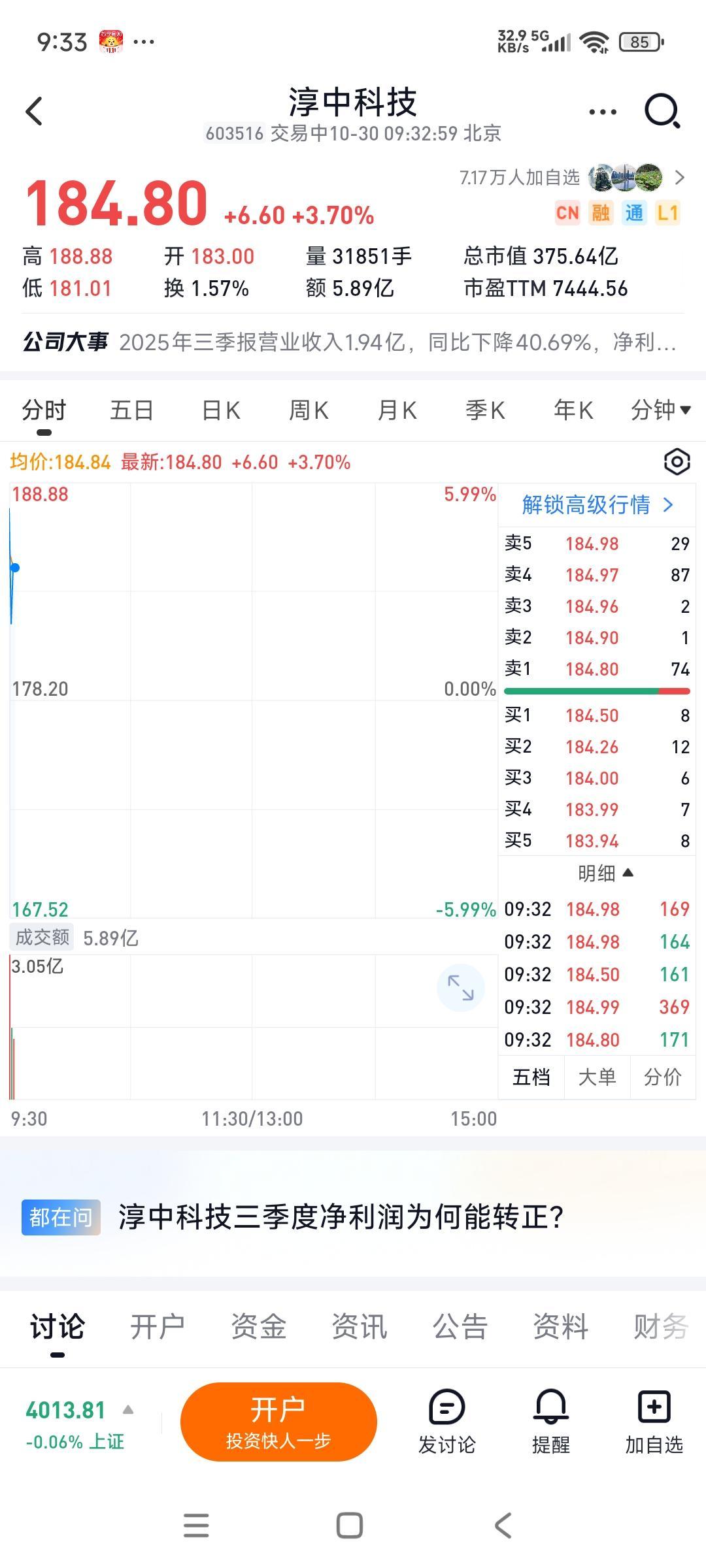Switch to 季K chart tab

point(485,410)
